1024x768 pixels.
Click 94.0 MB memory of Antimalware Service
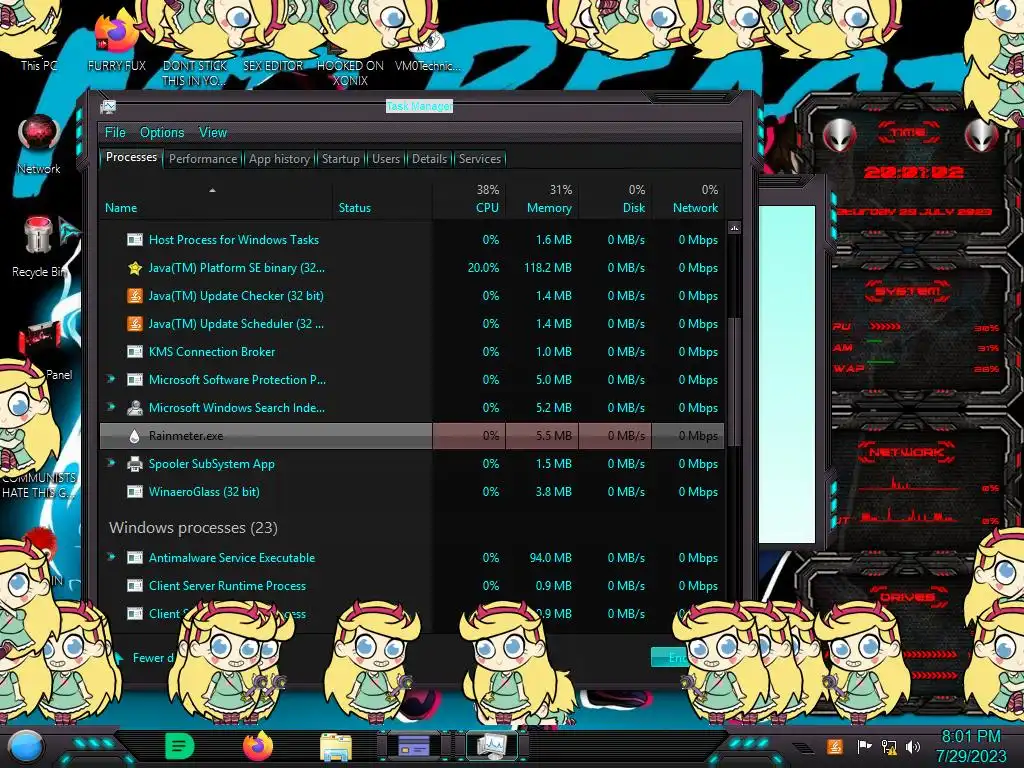coord(551,558)
